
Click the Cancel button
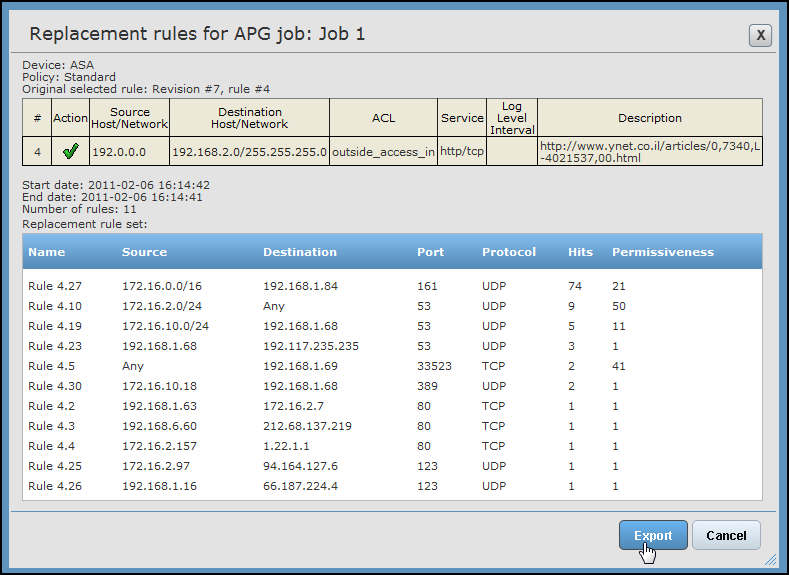click(726, 535)
